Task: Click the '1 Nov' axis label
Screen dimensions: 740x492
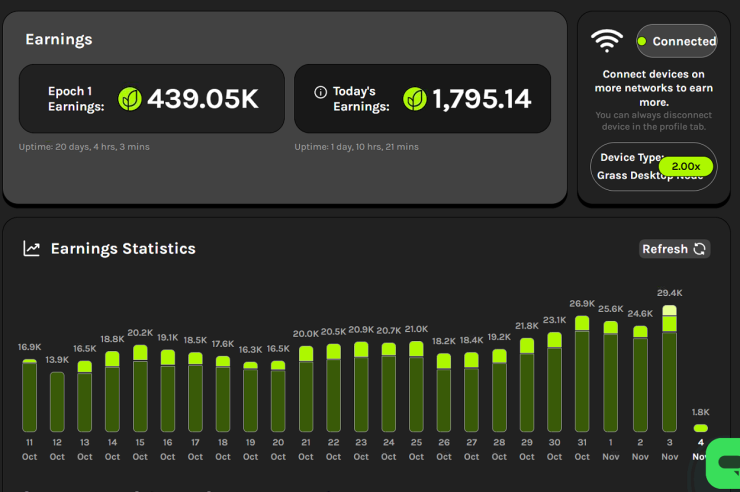Action: point(611,450)
